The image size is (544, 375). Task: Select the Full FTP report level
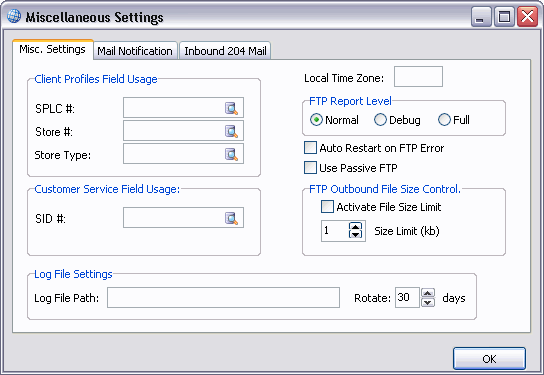tap(444, 120)
